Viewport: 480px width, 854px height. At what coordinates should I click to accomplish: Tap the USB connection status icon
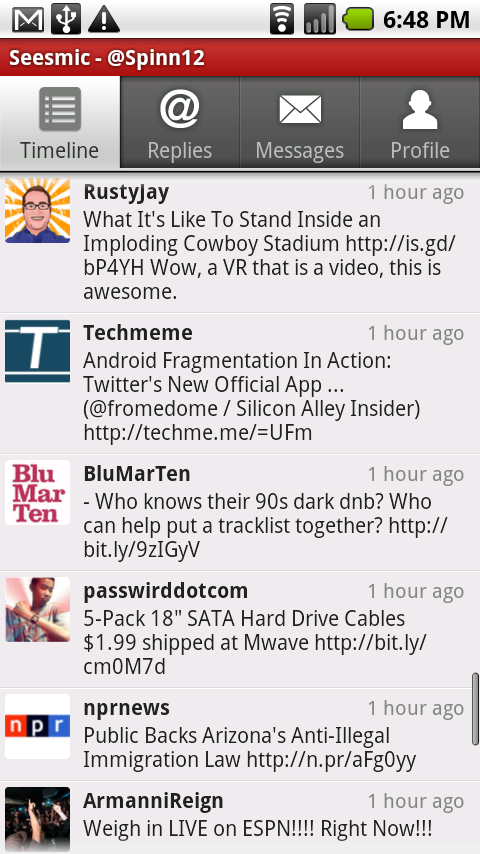(66, 20)
